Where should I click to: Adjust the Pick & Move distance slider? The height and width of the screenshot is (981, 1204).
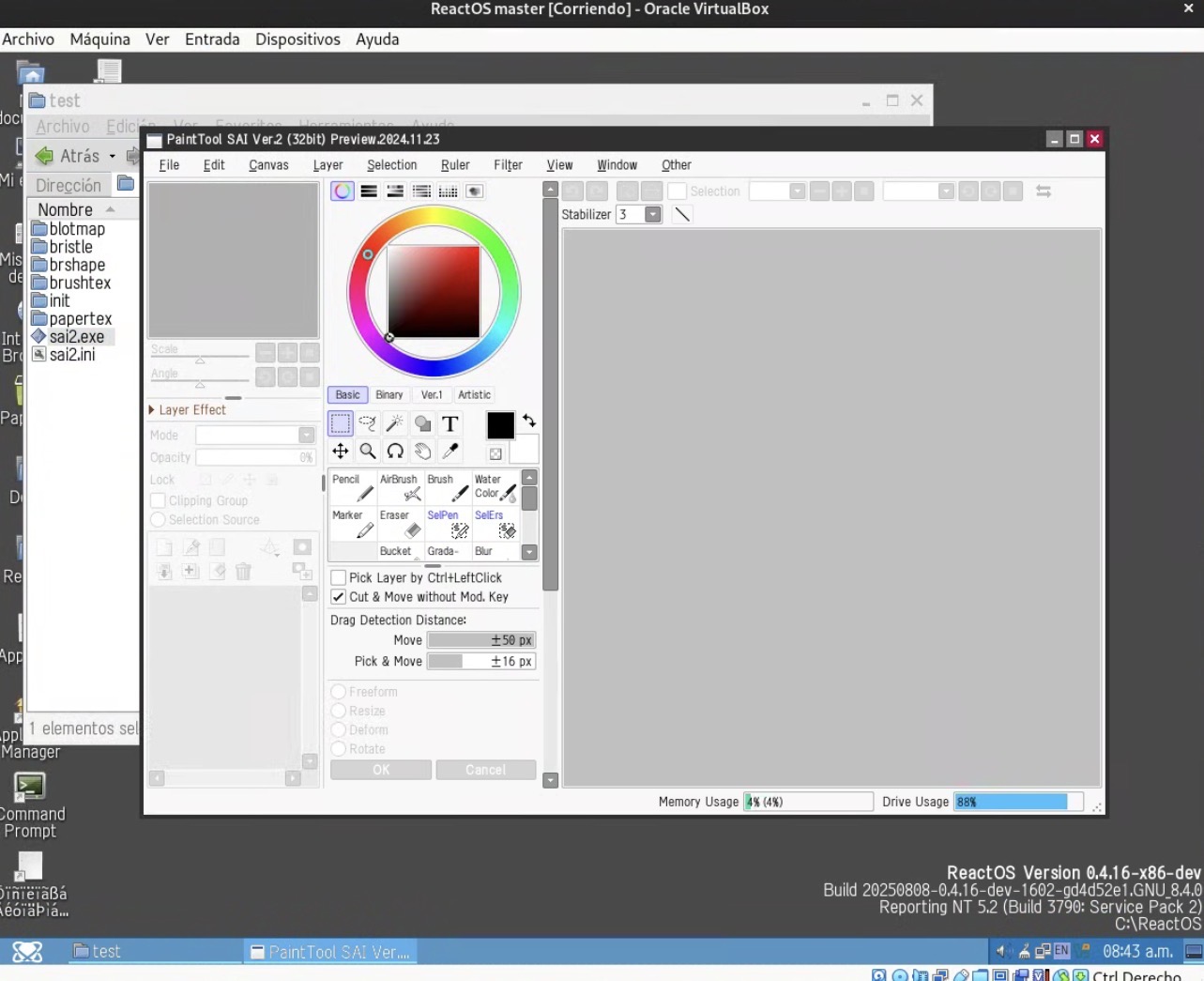click(x=481, y=662)
